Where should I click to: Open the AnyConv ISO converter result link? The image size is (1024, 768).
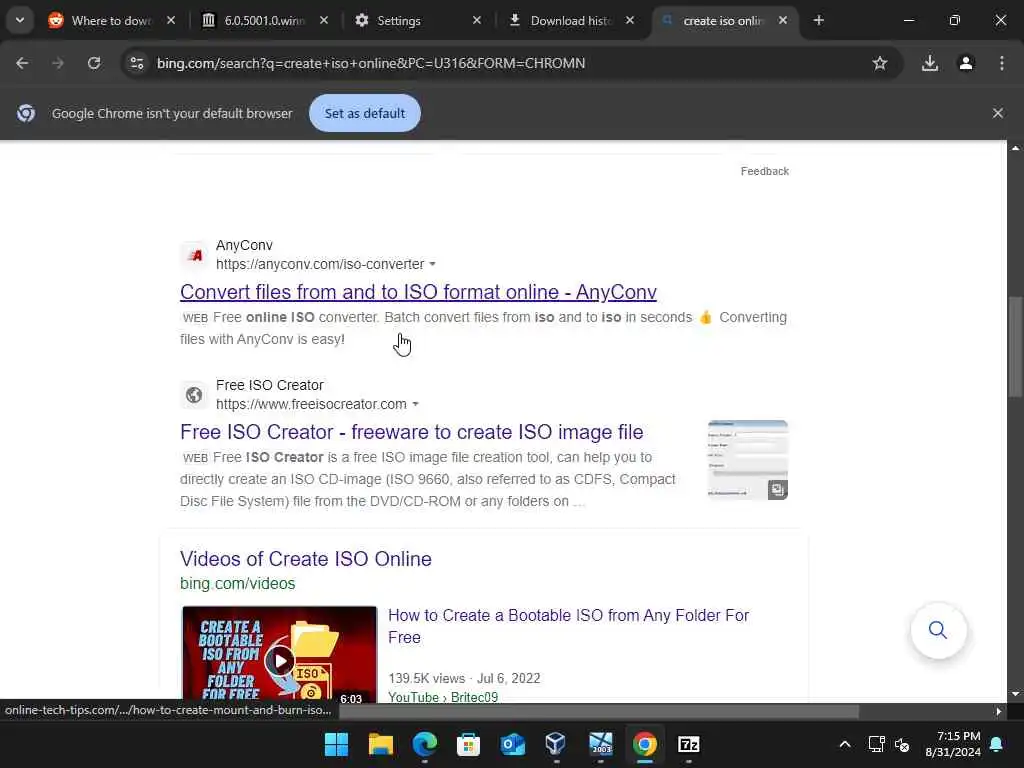[418, 292]
